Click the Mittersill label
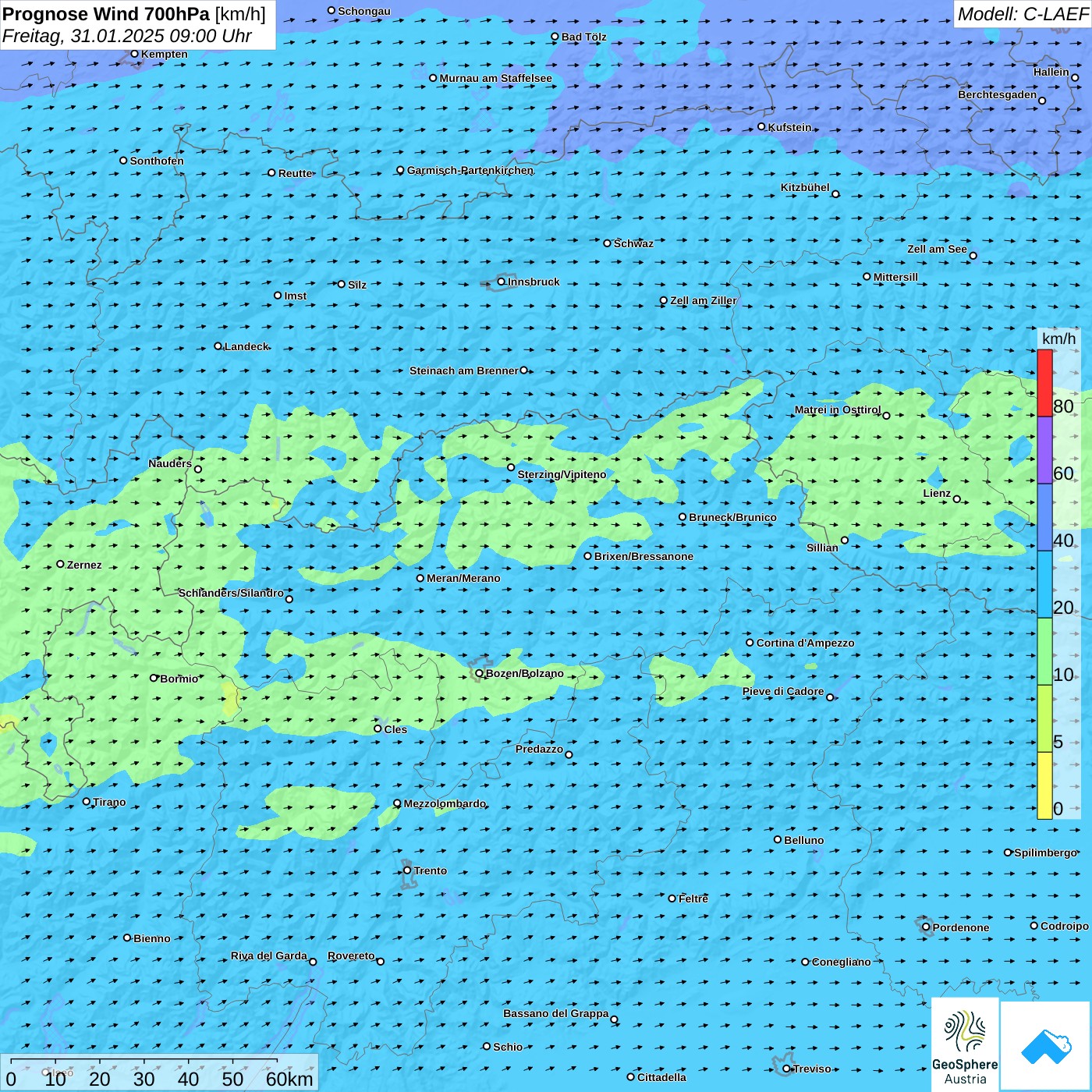The height and width of the screenshot is (1092, 1092). pos(896,277)
